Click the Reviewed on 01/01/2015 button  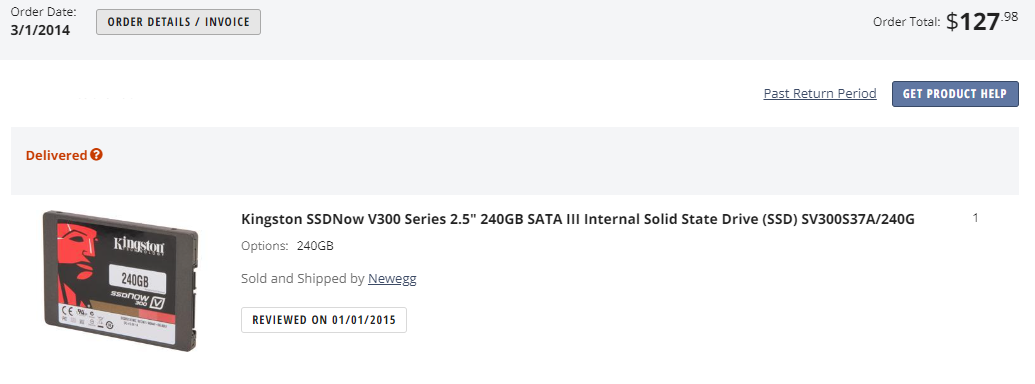(x=323, y=320)
